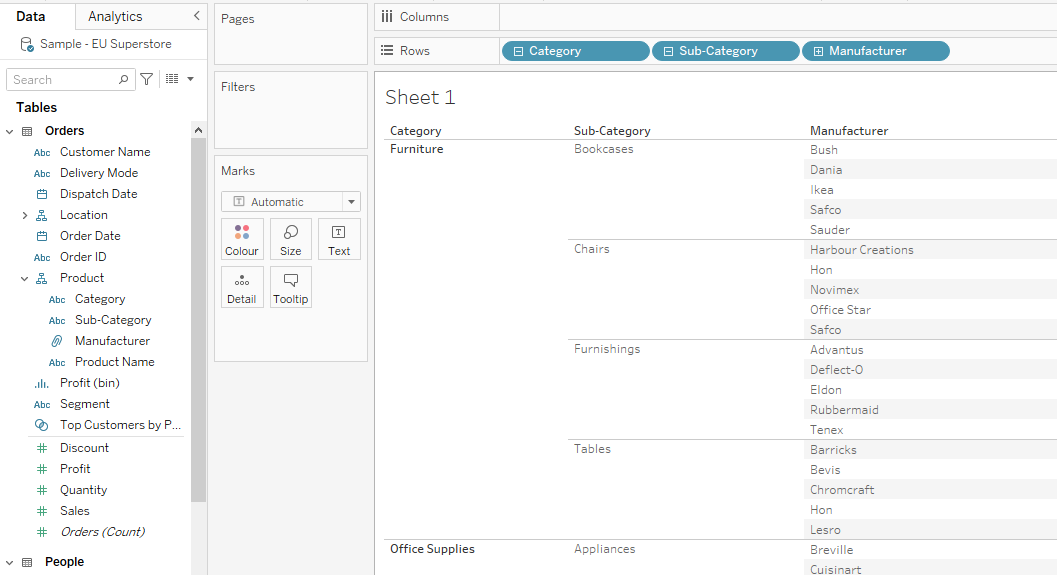1057x575 pixels.
Task: Click the Category column header
Action: 416,131
